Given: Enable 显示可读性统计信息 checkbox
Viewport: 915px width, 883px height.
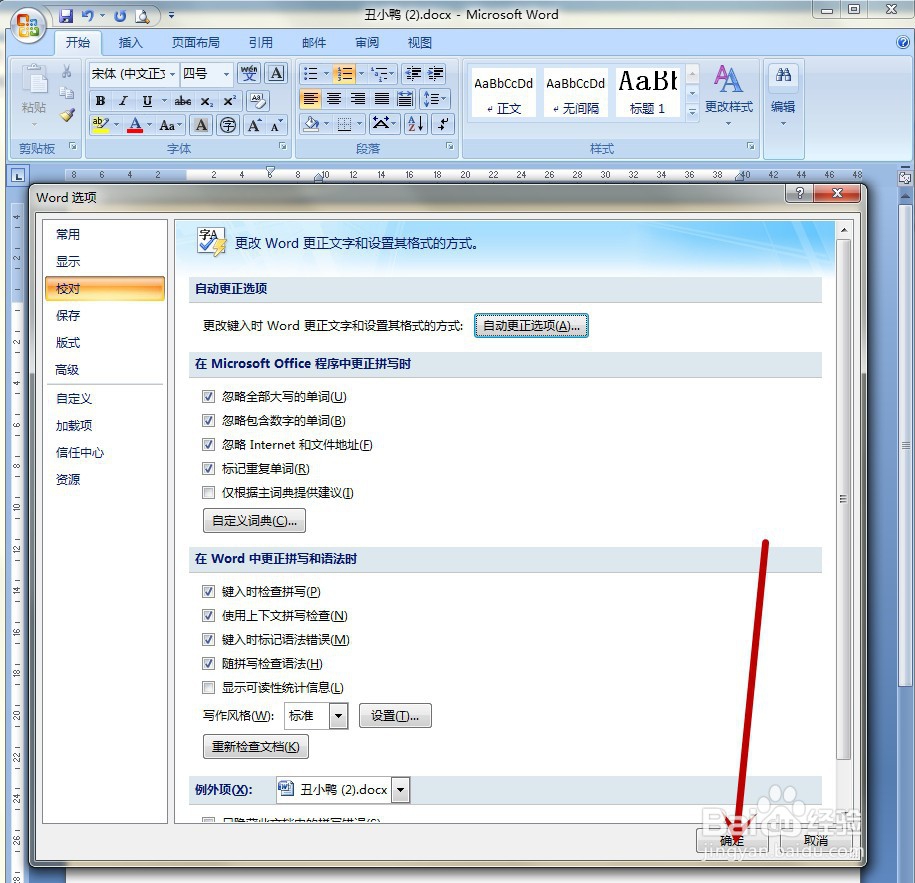Looking at the screenshot, I should (x=208, y=687).
